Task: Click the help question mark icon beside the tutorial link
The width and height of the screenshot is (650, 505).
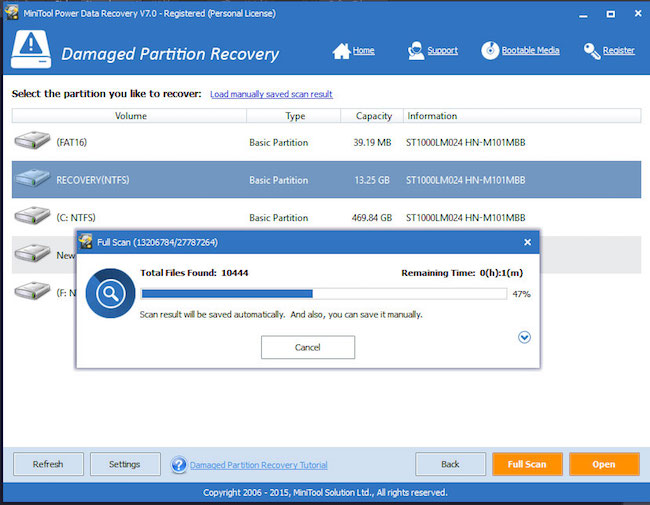Action: (179, 465)
